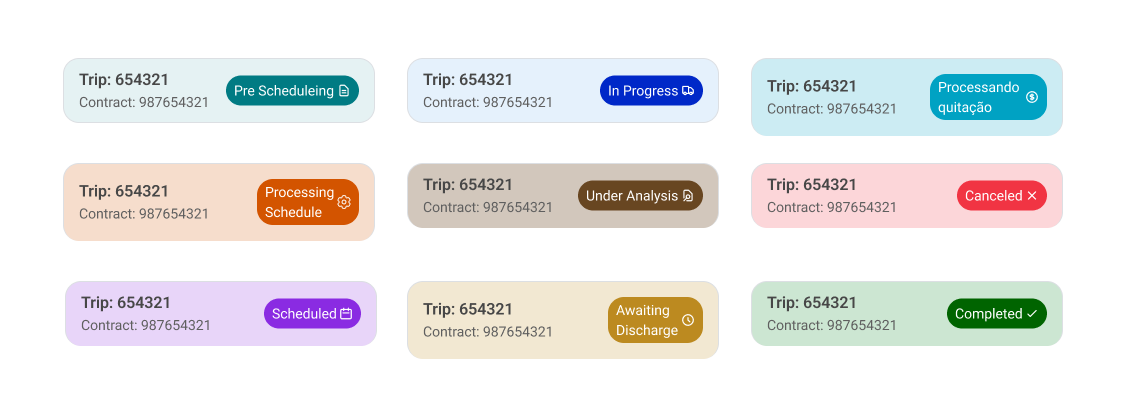The height and width of the screenshot is (401, 1126).
Task: Click the Trip title in the Canceled card
Action: [x=812, y=185]
